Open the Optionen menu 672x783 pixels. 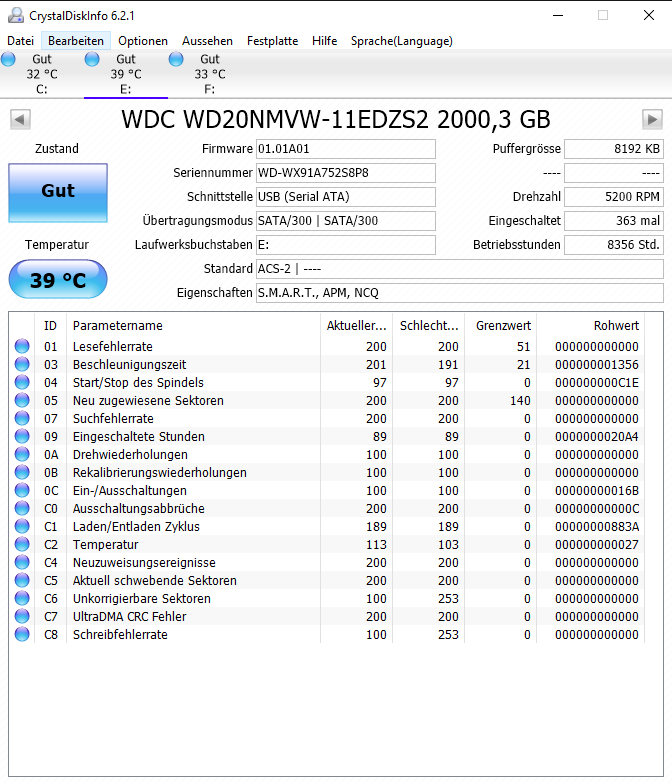[143, 41]
